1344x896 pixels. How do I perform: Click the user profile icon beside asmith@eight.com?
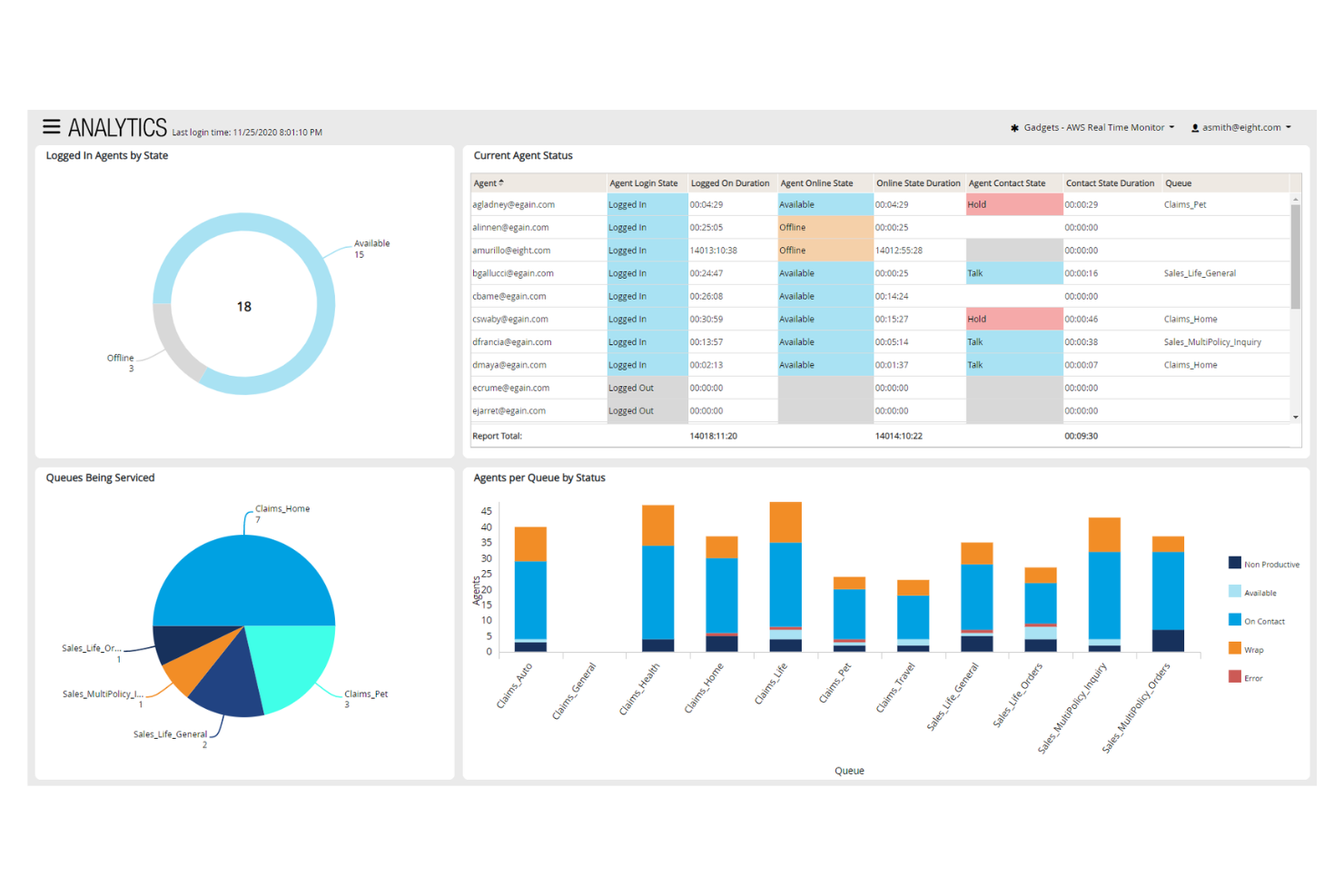coord(1195,128)
